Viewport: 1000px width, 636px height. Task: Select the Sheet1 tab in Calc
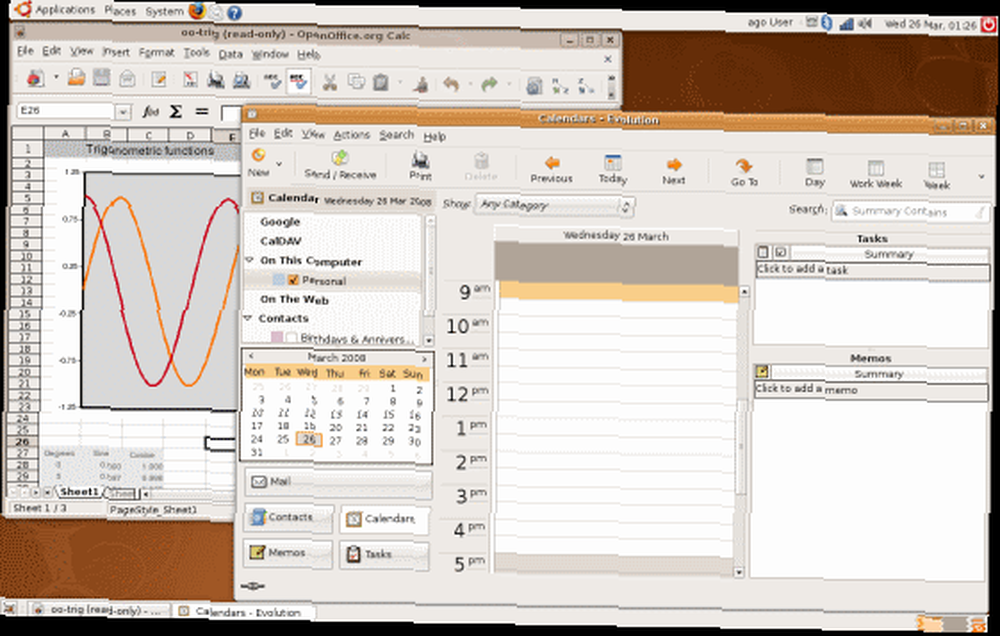(x=79, y=492)
